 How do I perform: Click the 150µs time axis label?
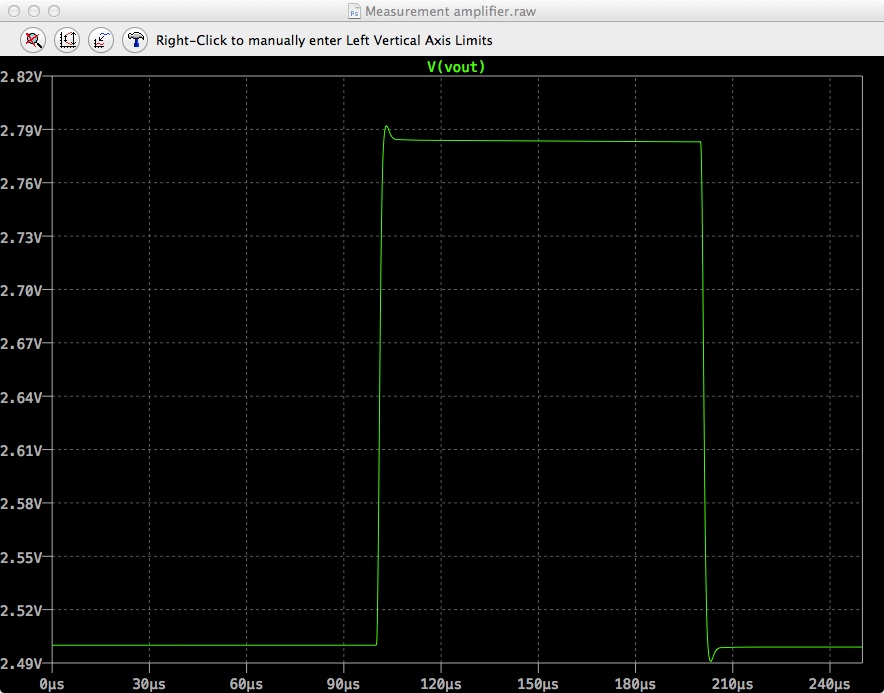coord(538,684)
